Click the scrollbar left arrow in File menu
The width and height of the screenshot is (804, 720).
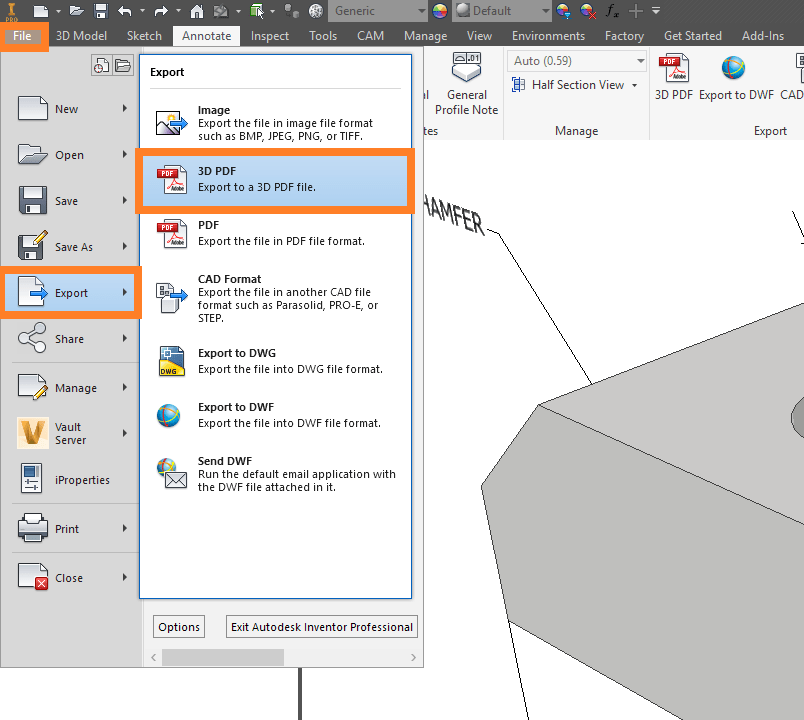153,657
